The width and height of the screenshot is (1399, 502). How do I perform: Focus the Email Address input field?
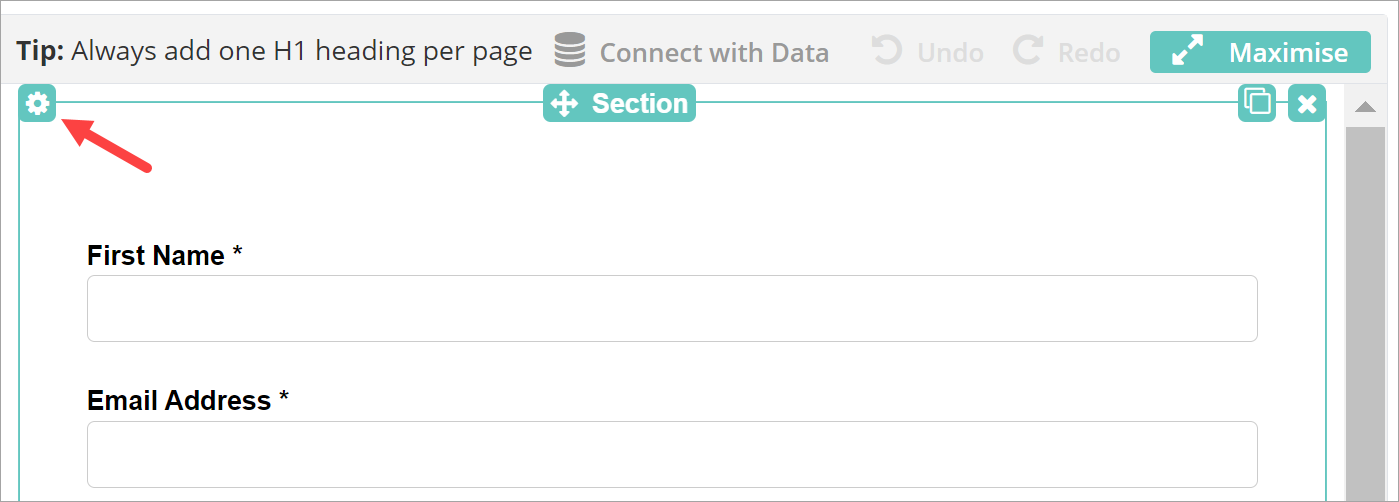point(672,454)
